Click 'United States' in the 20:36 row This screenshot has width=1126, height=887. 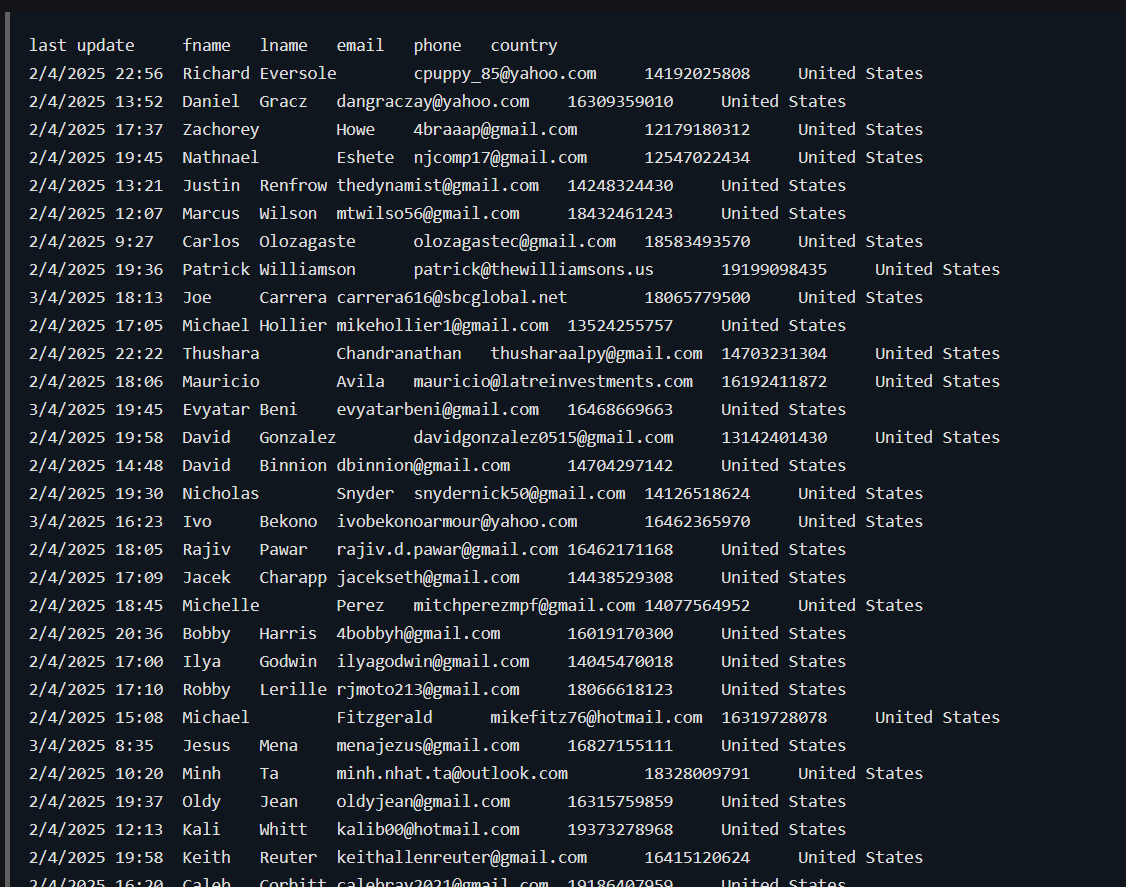[783, 633]
